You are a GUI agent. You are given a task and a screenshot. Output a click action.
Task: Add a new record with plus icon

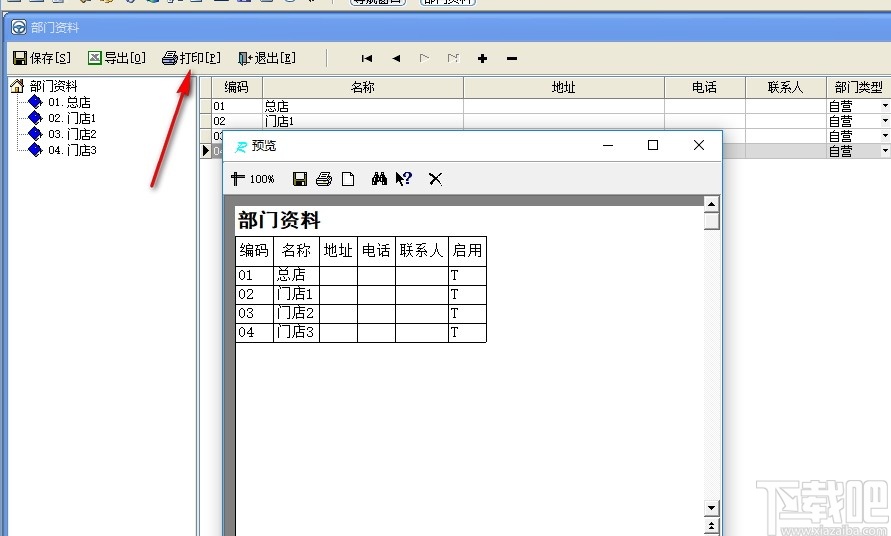pyautogui.click(x=482, y=58)
